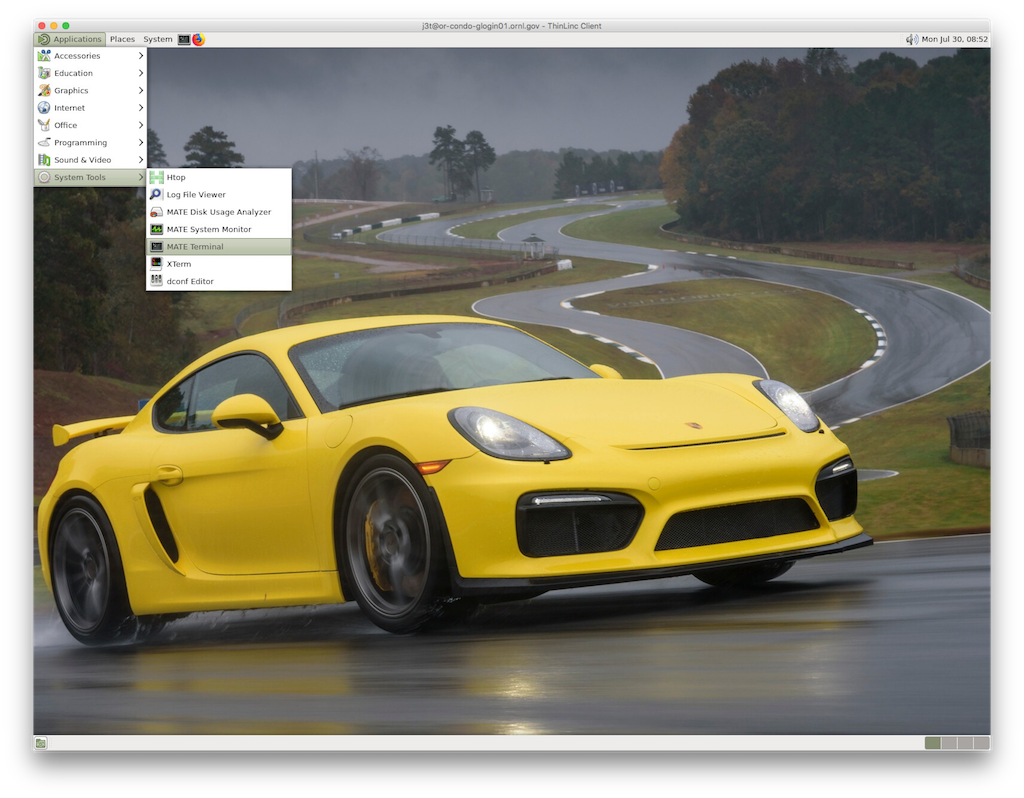Open MATE System Monitor
This screenshot has width=1024, height=798.
[x=208, y=229]
